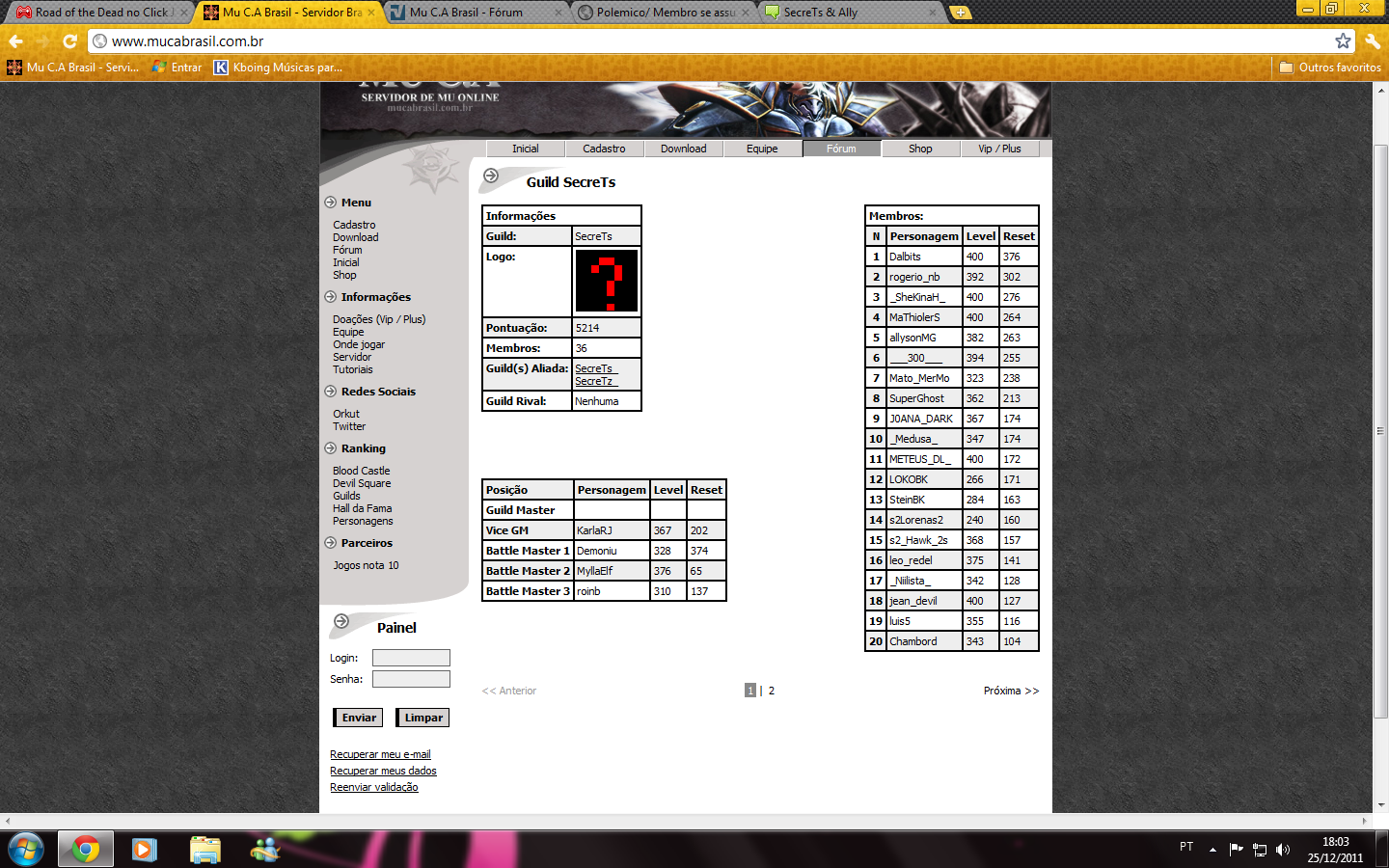Screen dimensions: 1389x868
Task: Reload the page with refresh icon
Action: 69,41
